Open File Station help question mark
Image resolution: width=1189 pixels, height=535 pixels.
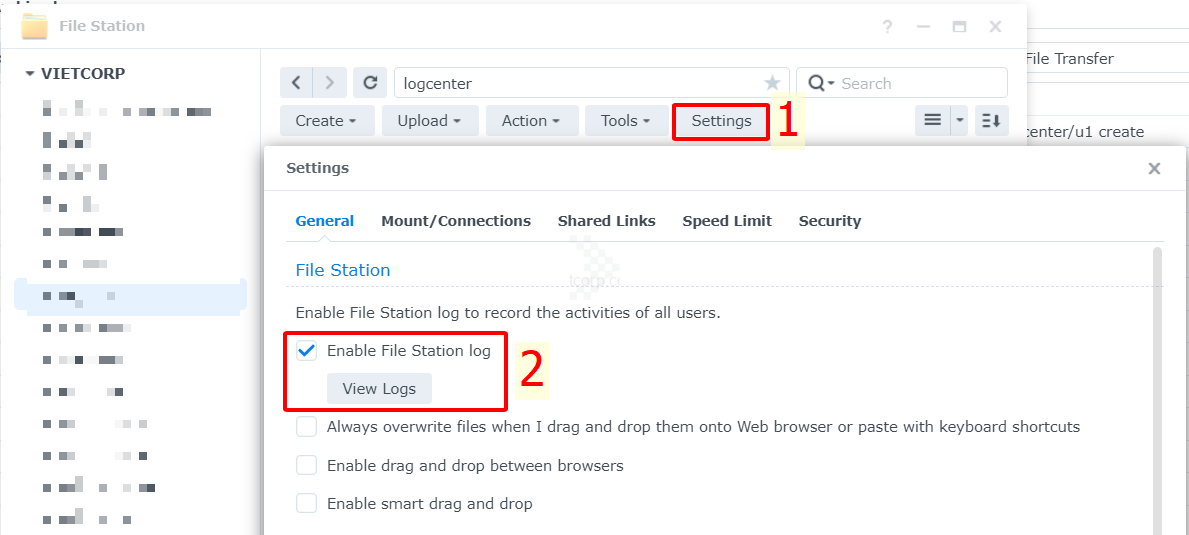point(887,27)
